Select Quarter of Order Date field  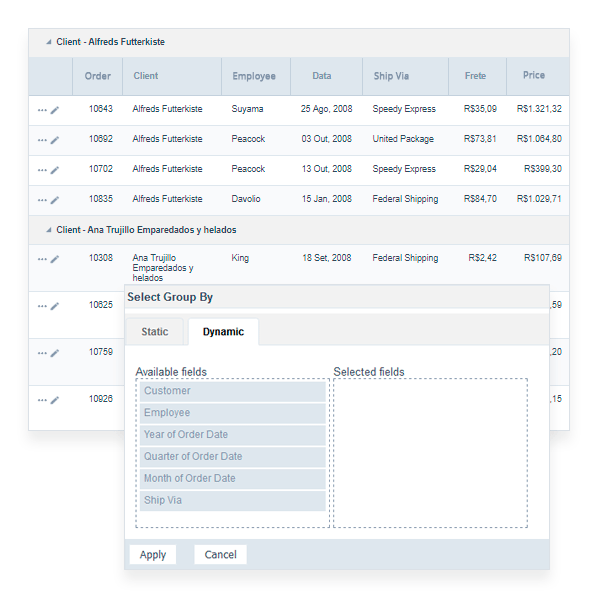(232, 457)
